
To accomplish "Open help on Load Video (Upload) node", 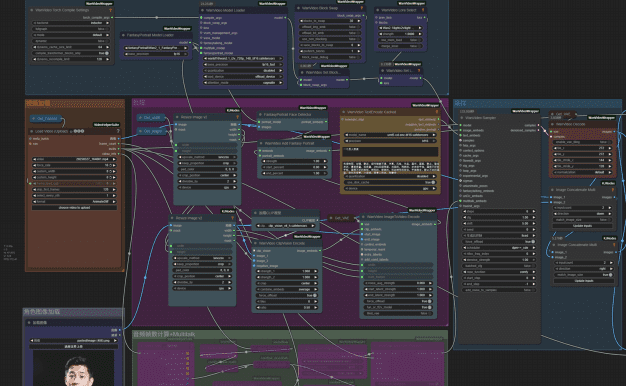I will coord(118,131).
